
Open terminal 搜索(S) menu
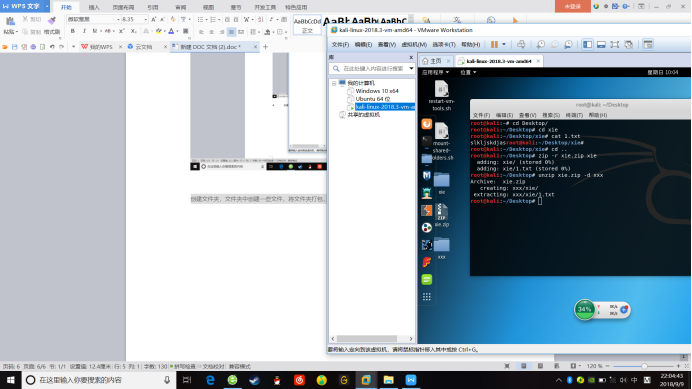click(551, 115)
